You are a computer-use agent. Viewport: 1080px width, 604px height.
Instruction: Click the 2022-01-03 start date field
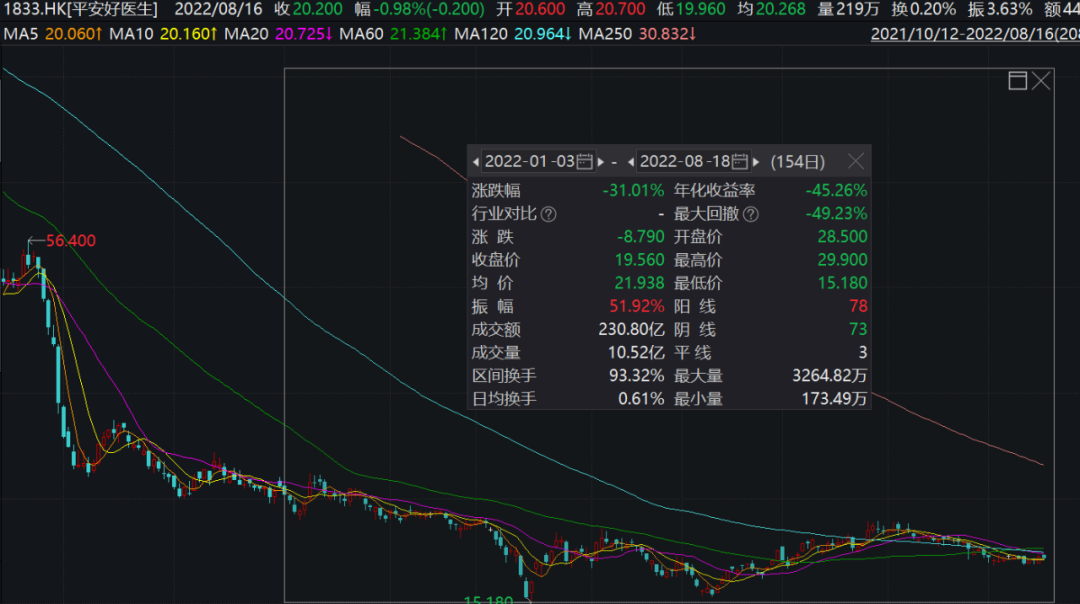[x=537, y=162]
